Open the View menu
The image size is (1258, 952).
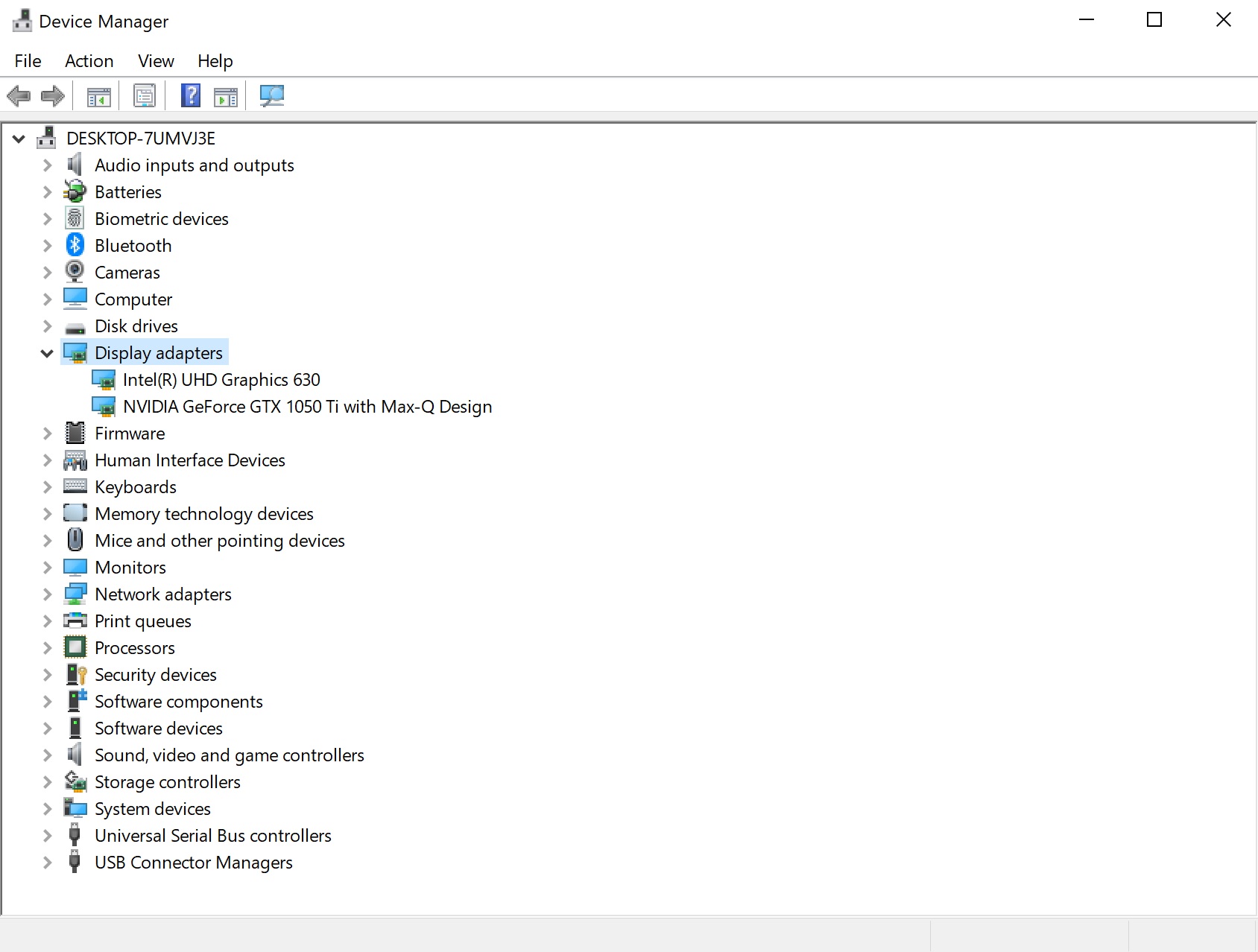(x=156, y=61)
